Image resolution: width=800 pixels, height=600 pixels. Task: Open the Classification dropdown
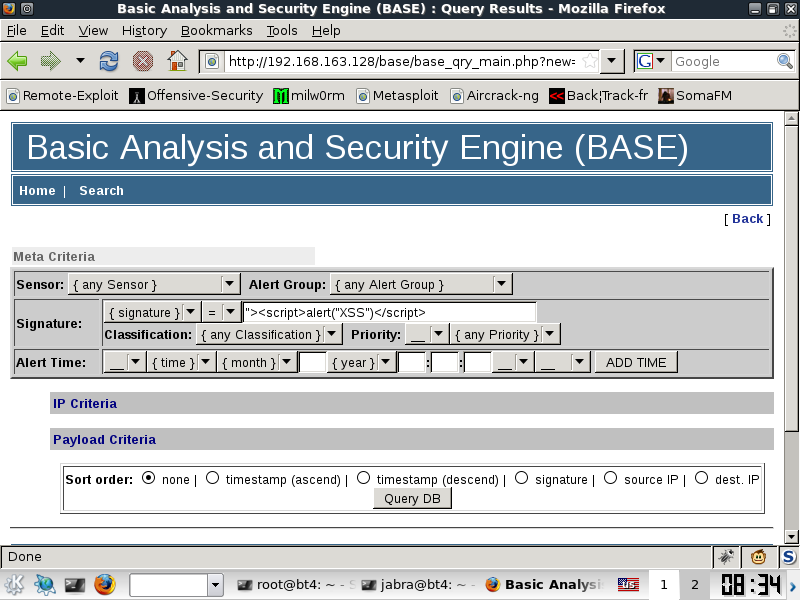[269, 335]
